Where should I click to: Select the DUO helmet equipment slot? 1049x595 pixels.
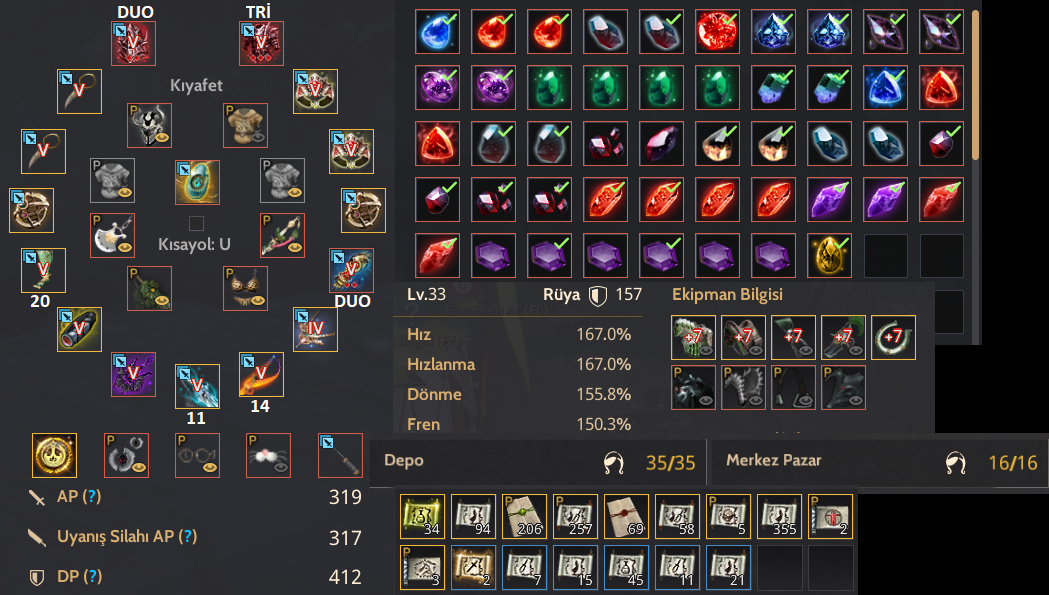[134, 44]
